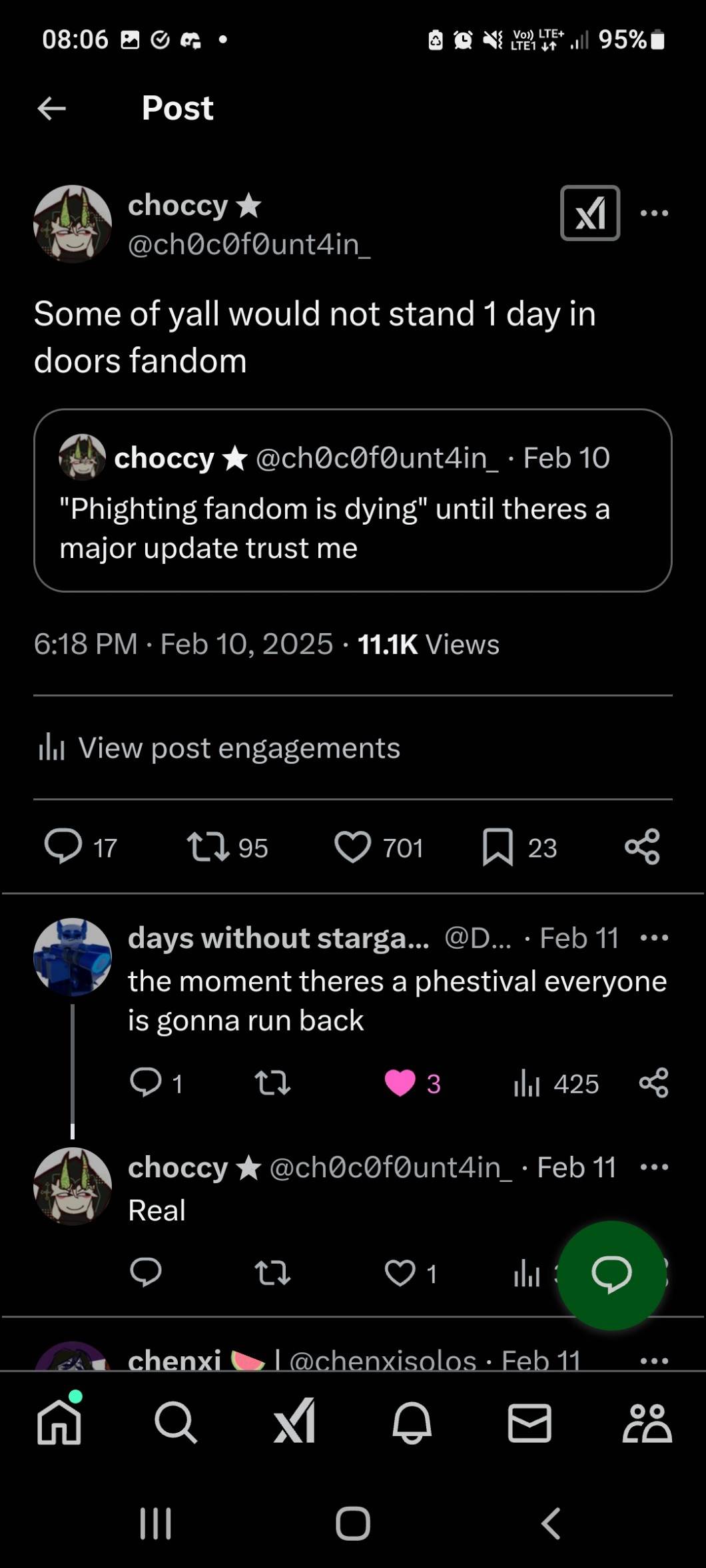Open the Grok icon on choccy's post
This screenshot has height=1568, width=706.
(x=590, y=213)
